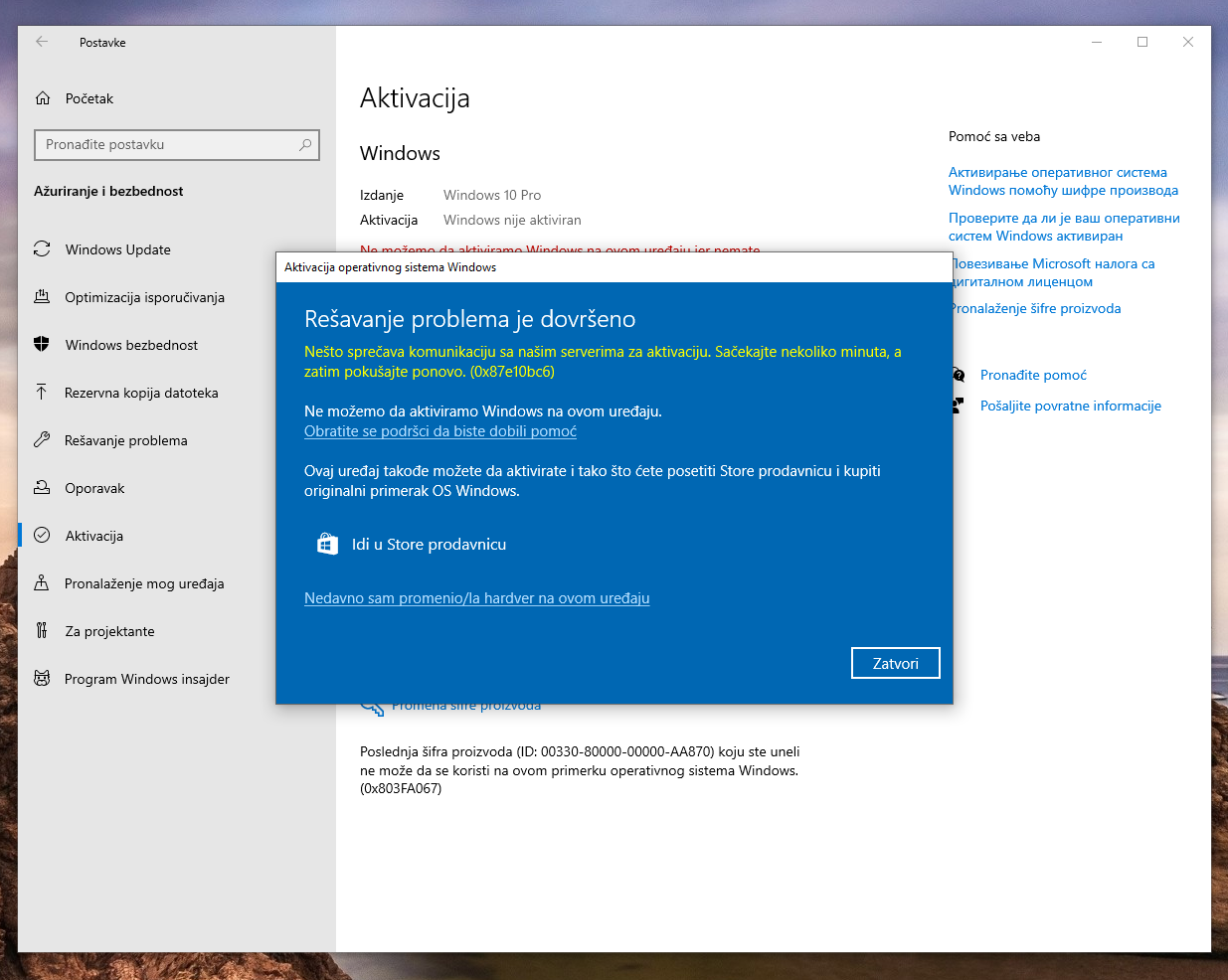Click the Program Windows insajder cat icon
1228x980 pixels.
tap(42, 679)
